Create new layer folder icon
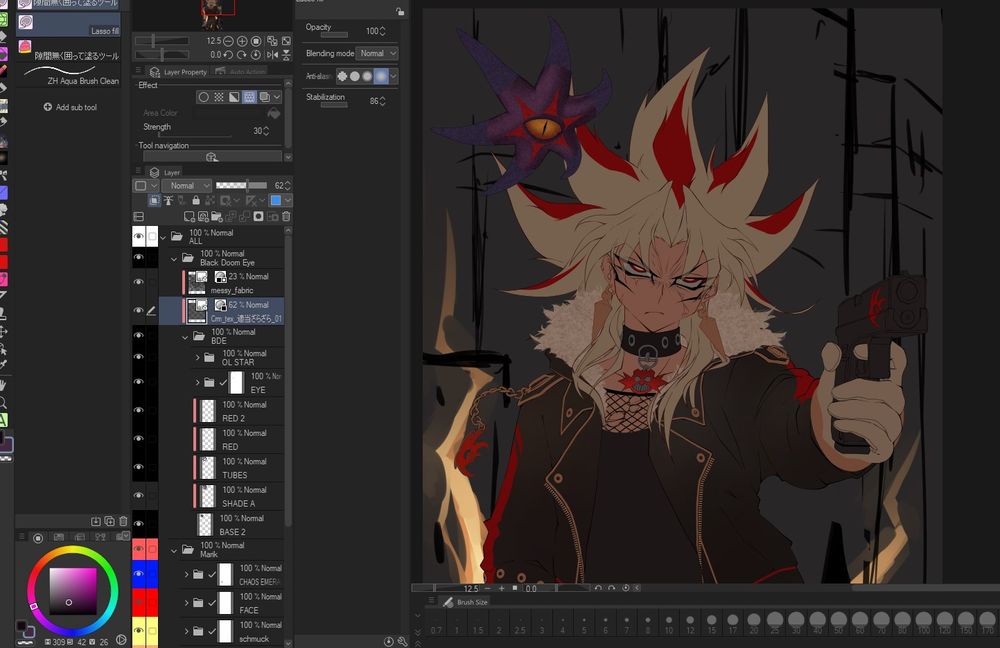 click(x=217, y=217)
